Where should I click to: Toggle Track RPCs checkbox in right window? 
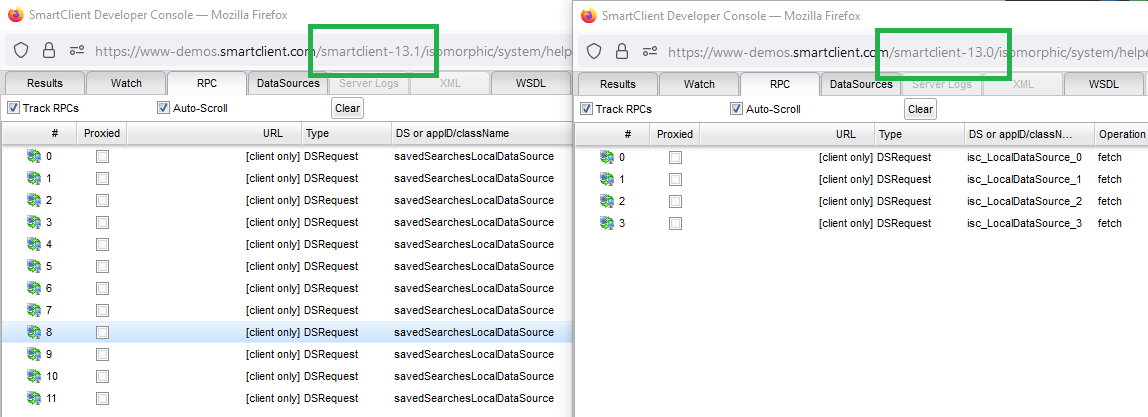click(586, 109)
